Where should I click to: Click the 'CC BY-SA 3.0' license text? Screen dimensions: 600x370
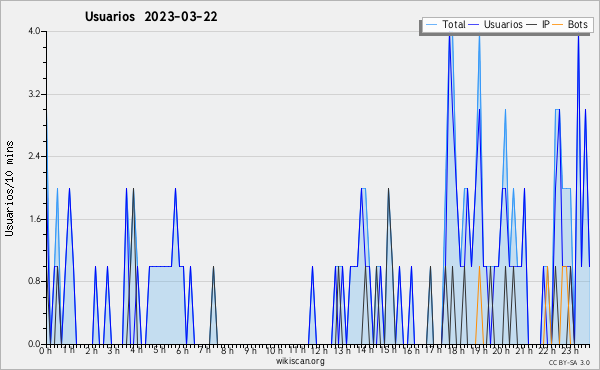[x=569, y=362]
